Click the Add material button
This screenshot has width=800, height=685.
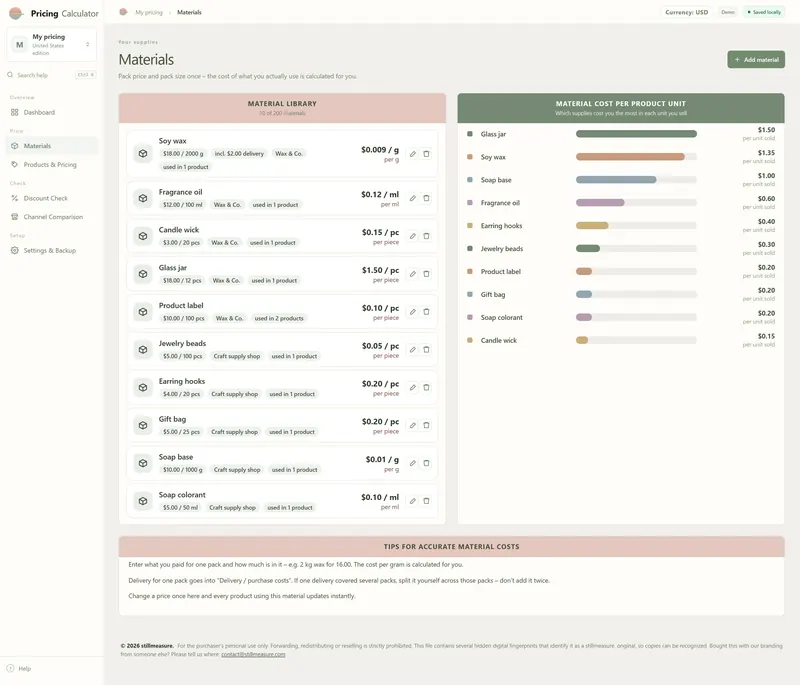[756, 60]
